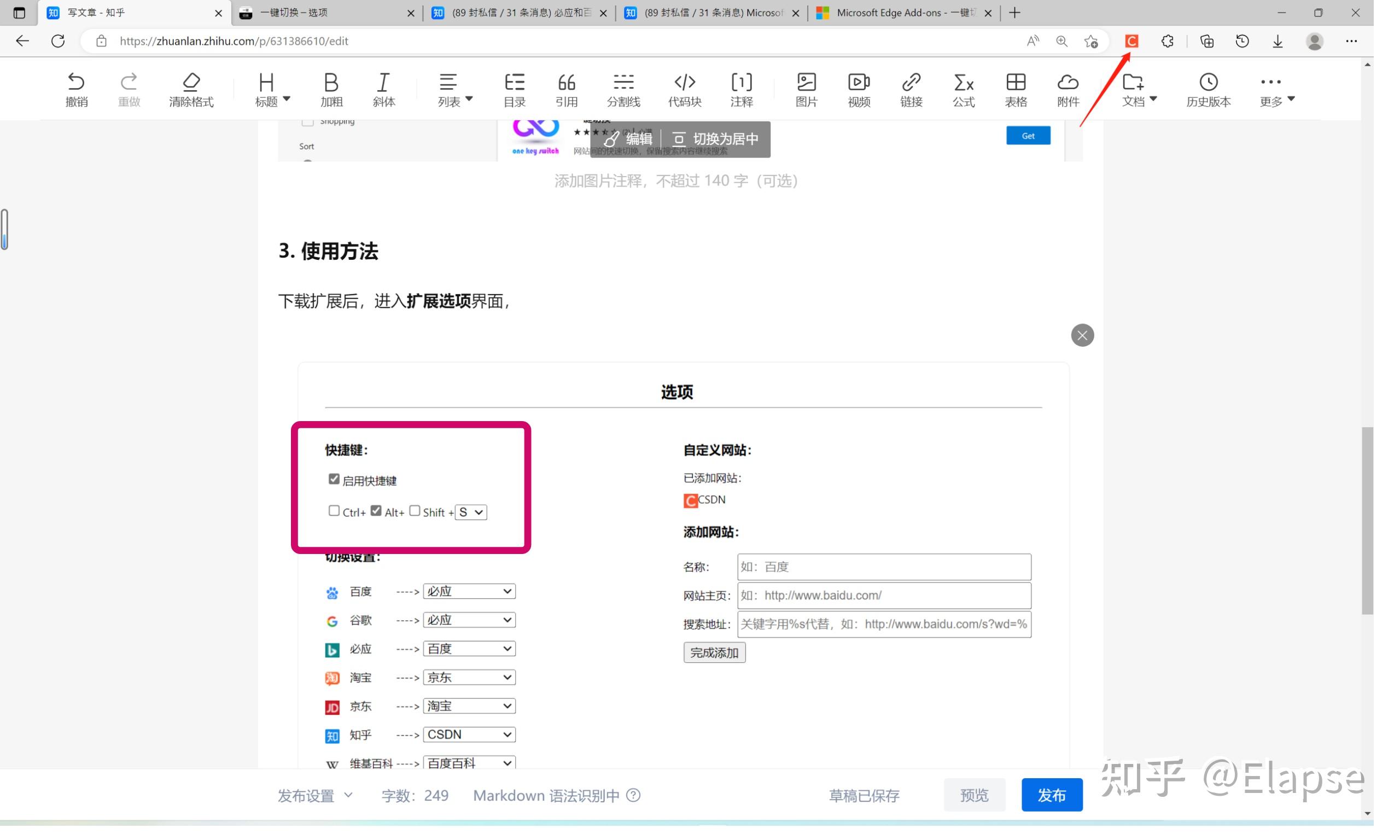Click the 完成添加 button
1400x840 pixels.
[x=714, y=652]
